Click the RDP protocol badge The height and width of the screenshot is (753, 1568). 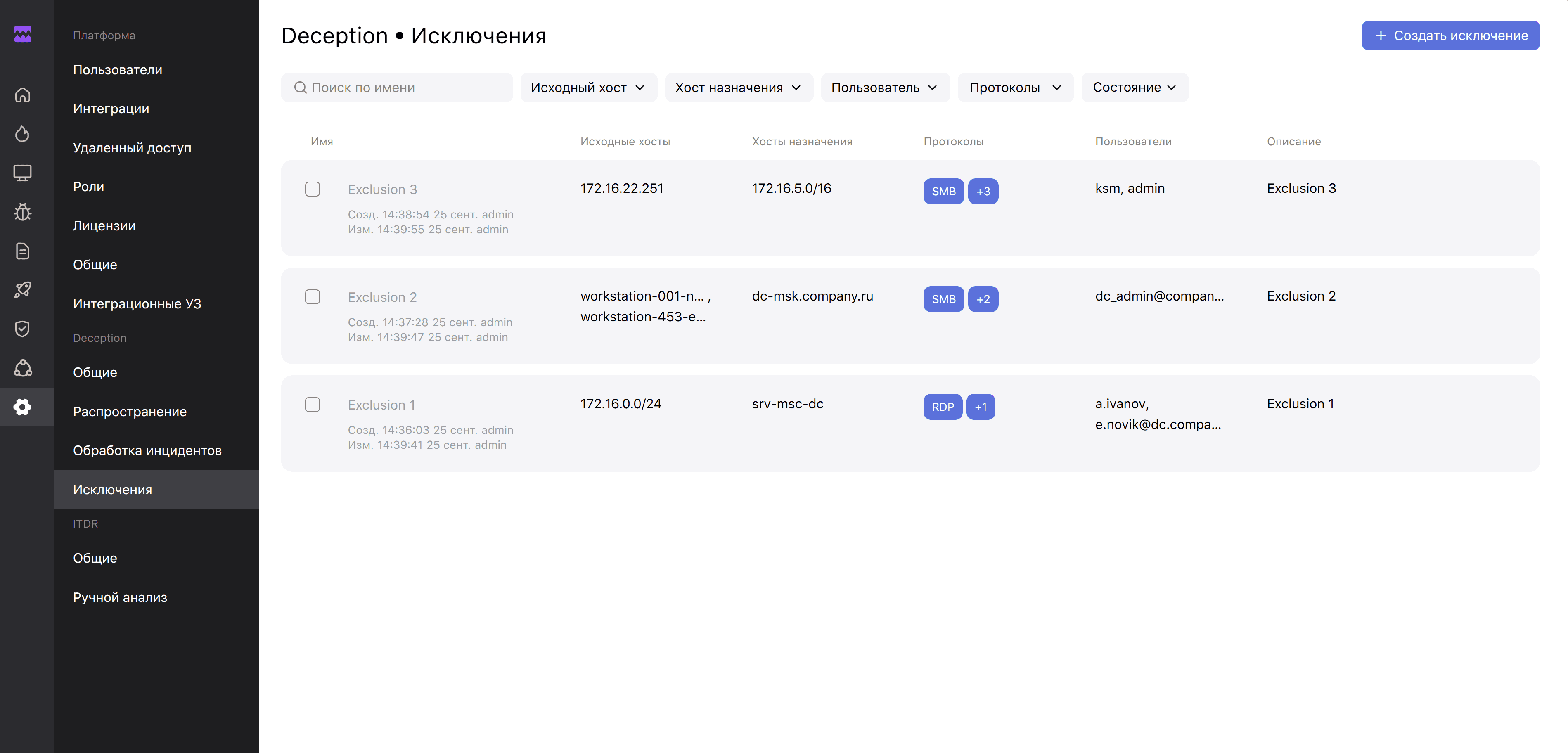[943, 407]
